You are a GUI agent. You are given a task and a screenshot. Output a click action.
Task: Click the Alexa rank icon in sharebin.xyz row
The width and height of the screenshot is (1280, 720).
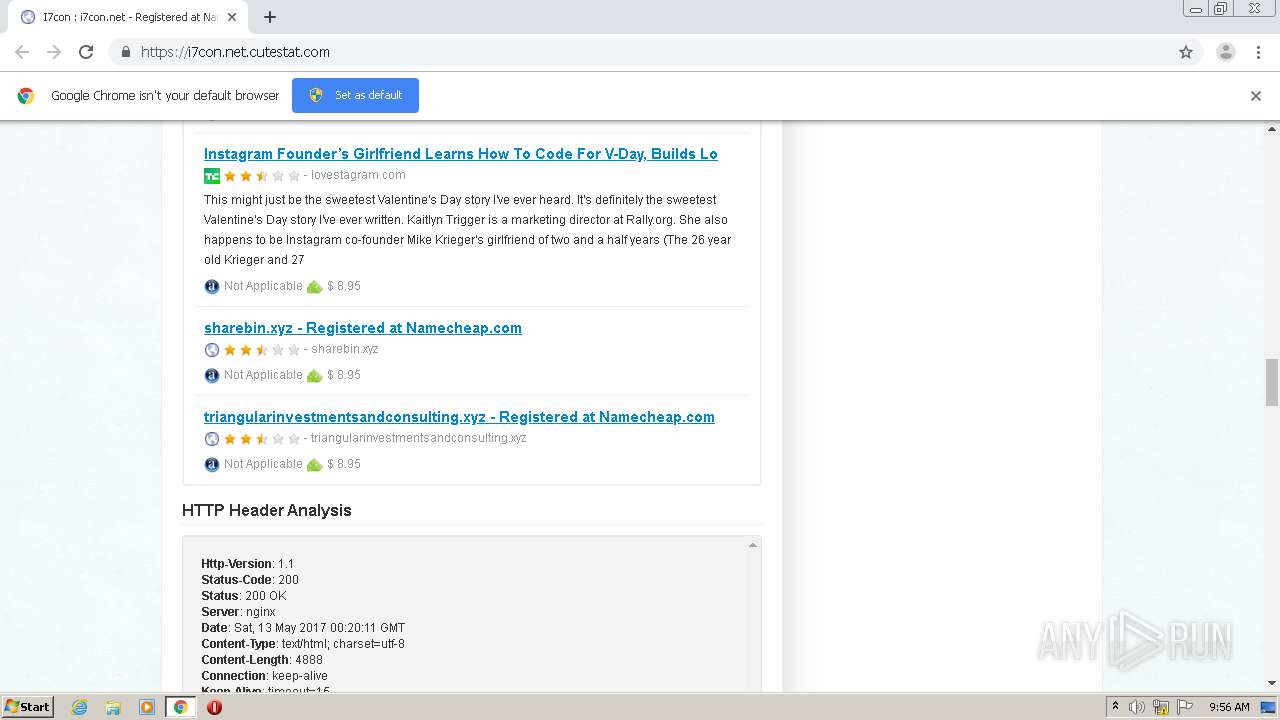[212, 376]
